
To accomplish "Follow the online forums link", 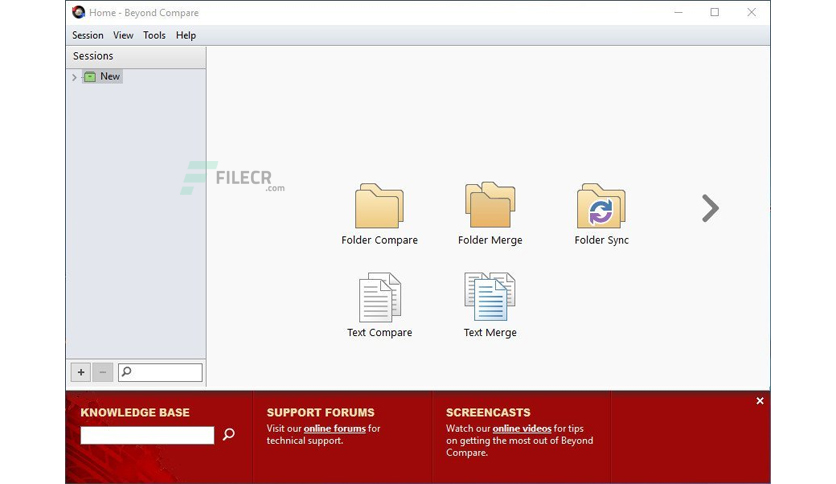I will 335,429.
